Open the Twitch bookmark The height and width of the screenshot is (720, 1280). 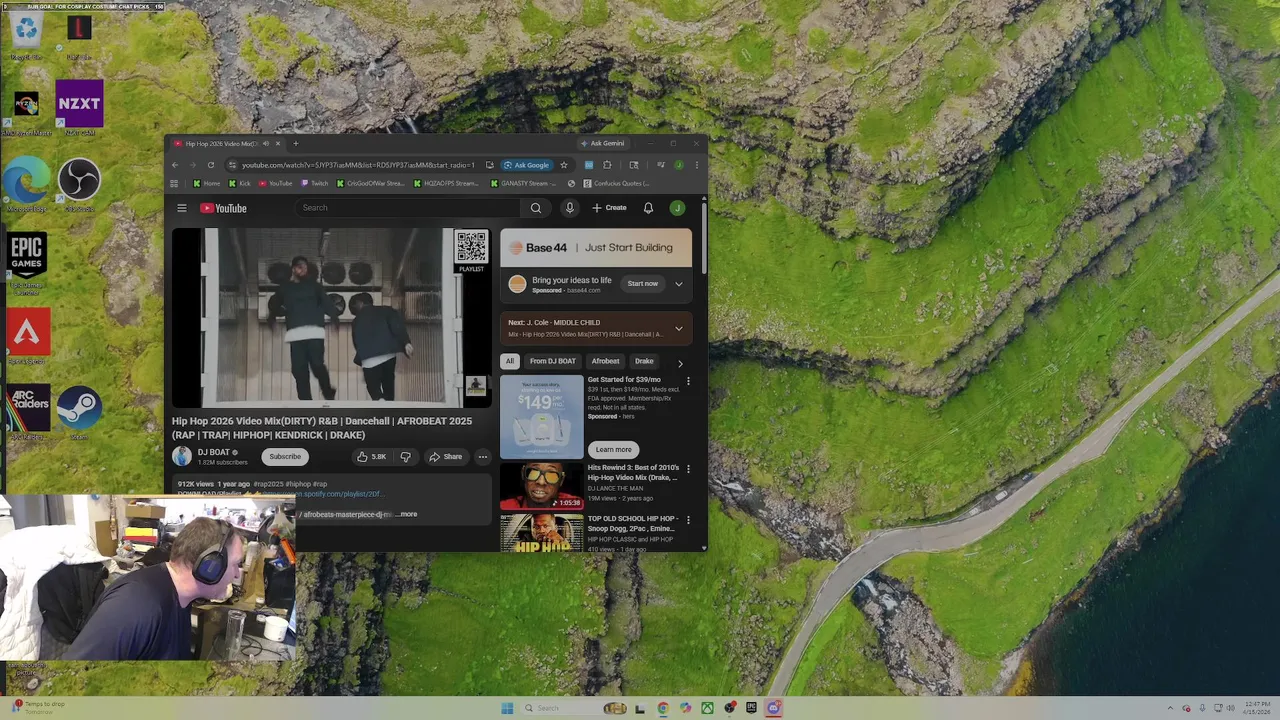tap(314, 183)
